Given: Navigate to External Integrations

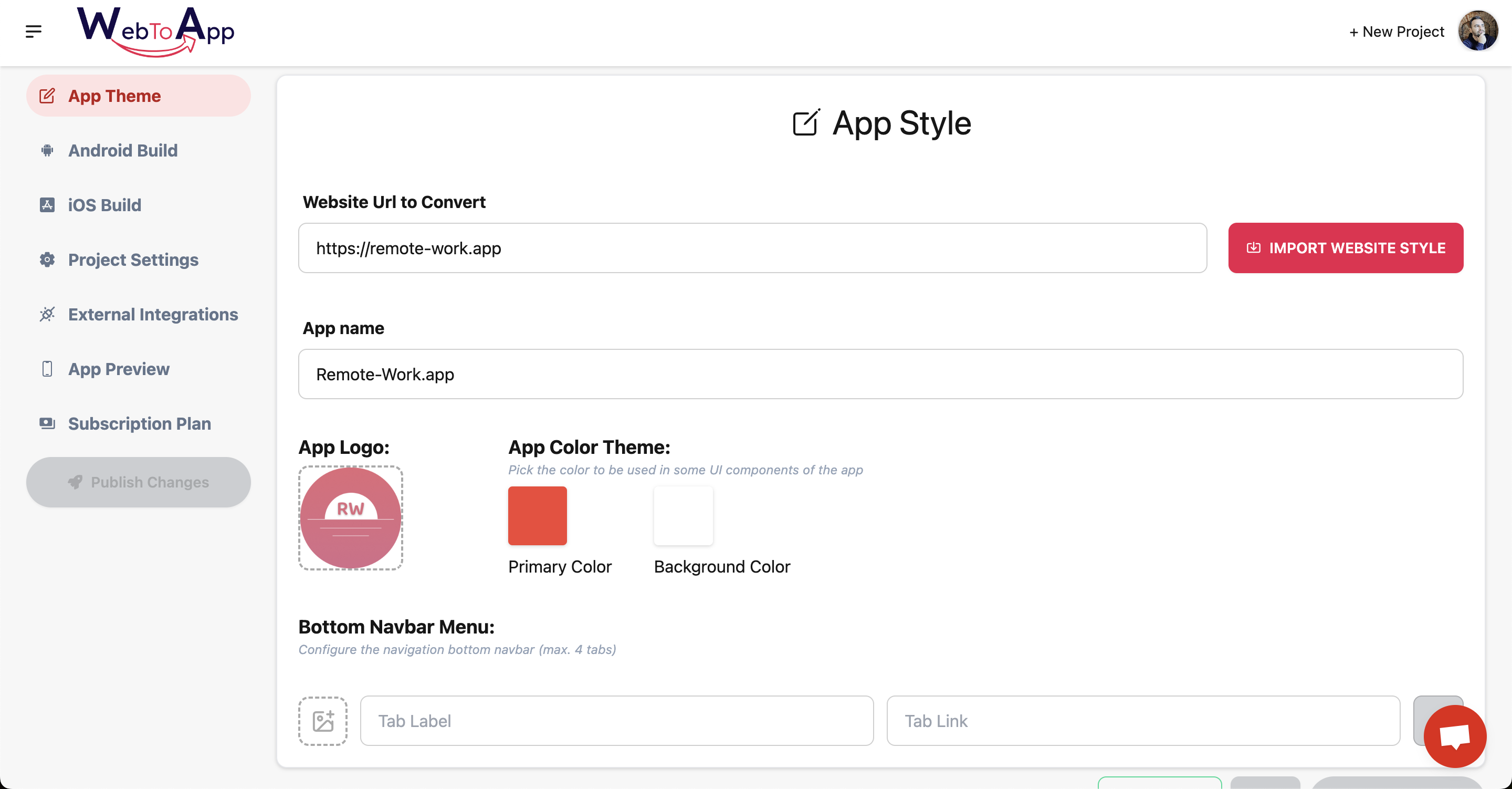Looking at the screenshot, I should coord(139,314).
